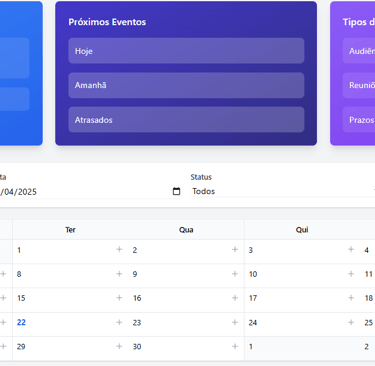Add event on Thursday the 3rd plus icon
Screen dimensions: 375x366
pyautogui.click(x=351, y=249)
